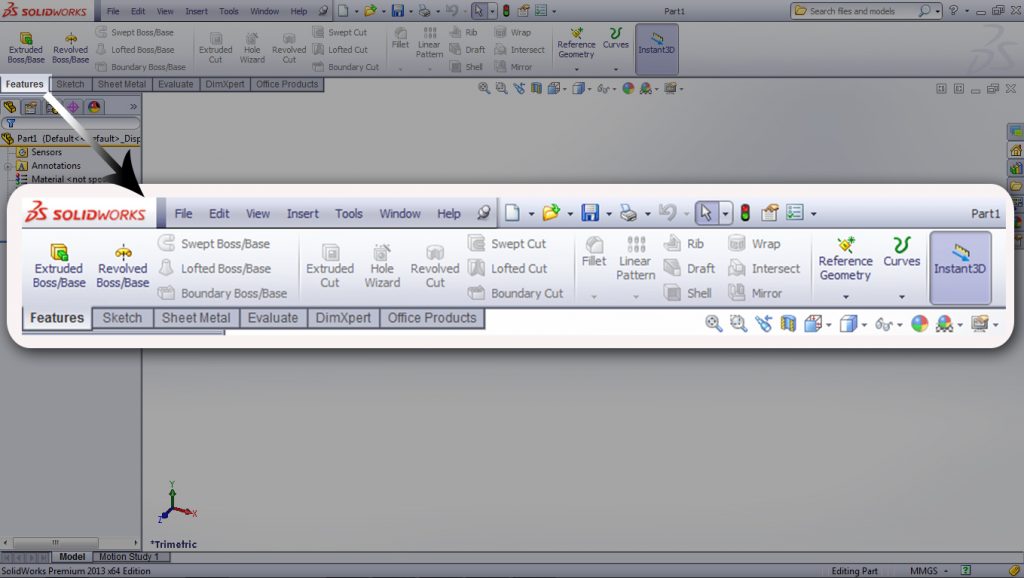Open Insert menu in small top menu bar
The image size is (1024, 578).
pos(196,11)
